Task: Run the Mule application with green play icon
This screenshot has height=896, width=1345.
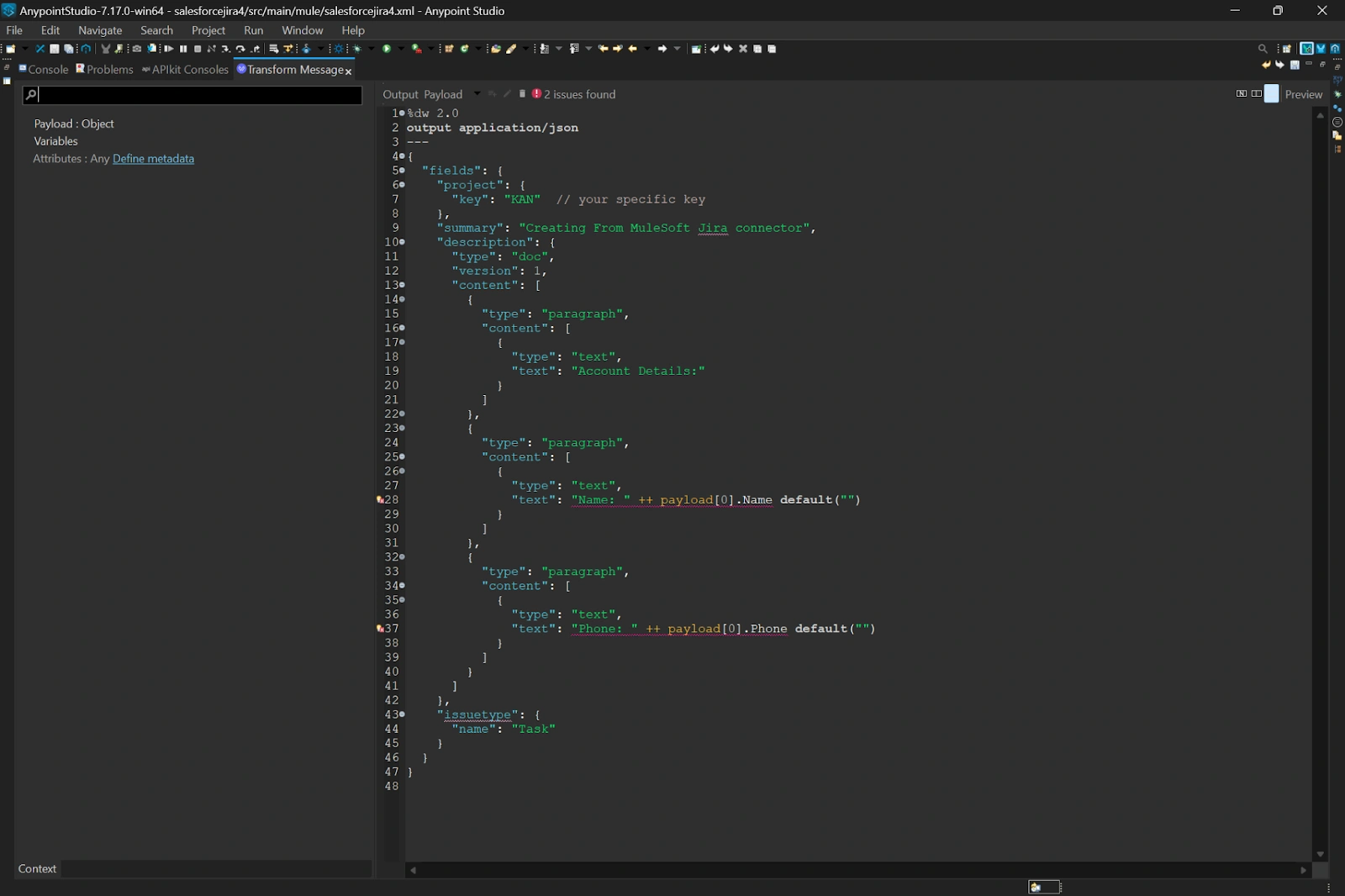Action: click(x=386, y=49)
